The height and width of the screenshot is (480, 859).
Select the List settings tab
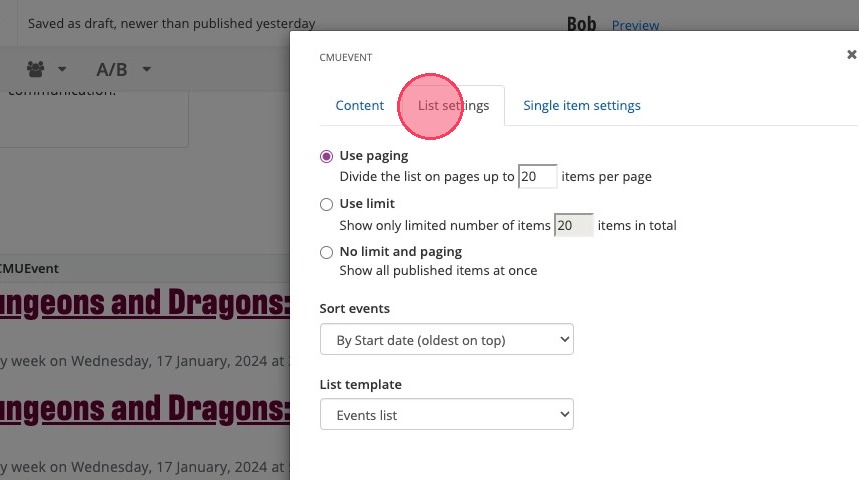click(x=453, y=106)
